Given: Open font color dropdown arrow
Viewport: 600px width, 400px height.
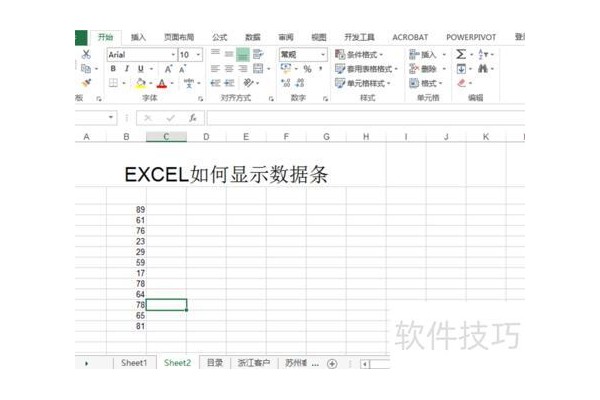Looking at the screenshot, I should click(x=172, y=83).
